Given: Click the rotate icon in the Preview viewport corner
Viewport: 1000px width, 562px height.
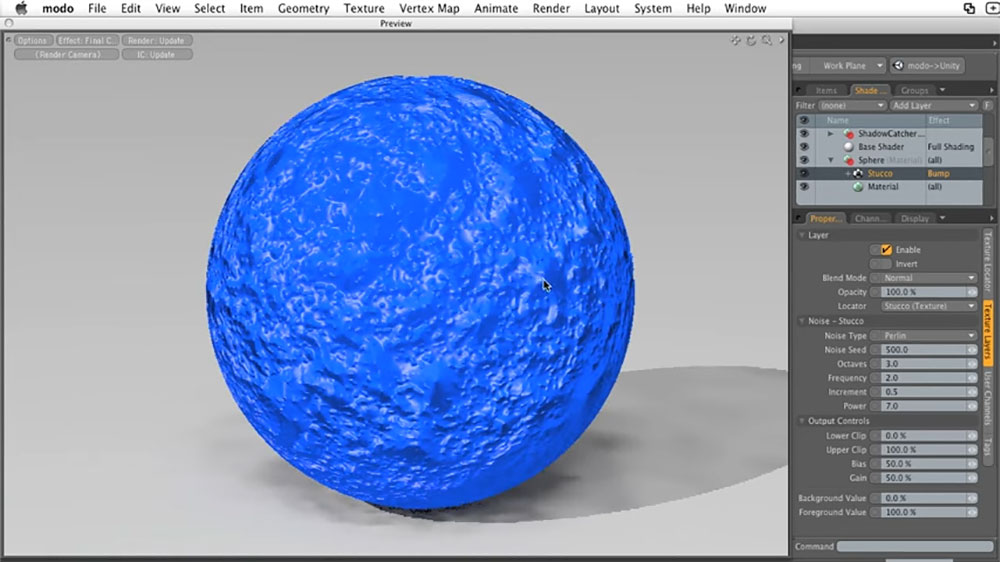Looking at the screenshot, I should pos(751,40).
